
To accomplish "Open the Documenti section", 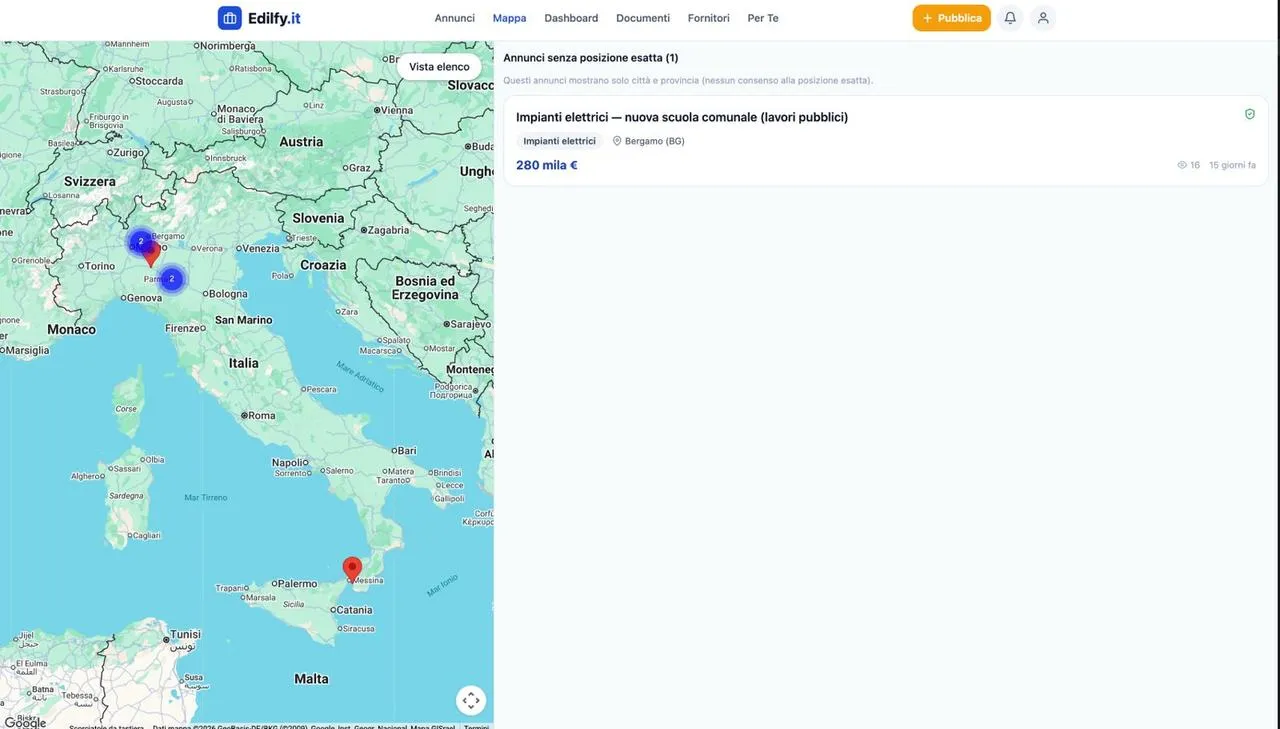I will coord(643,18).
